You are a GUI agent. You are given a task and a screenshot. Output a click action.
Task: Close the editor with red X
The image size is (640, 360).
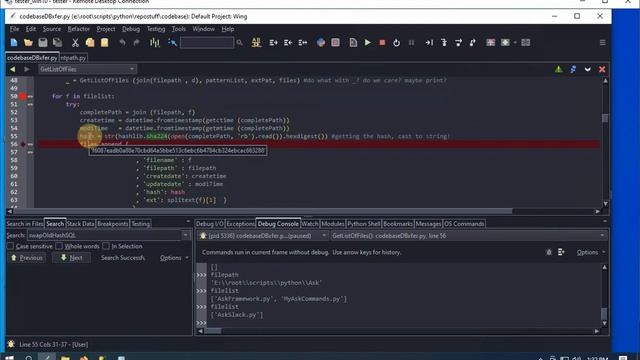tap(602, 69)
